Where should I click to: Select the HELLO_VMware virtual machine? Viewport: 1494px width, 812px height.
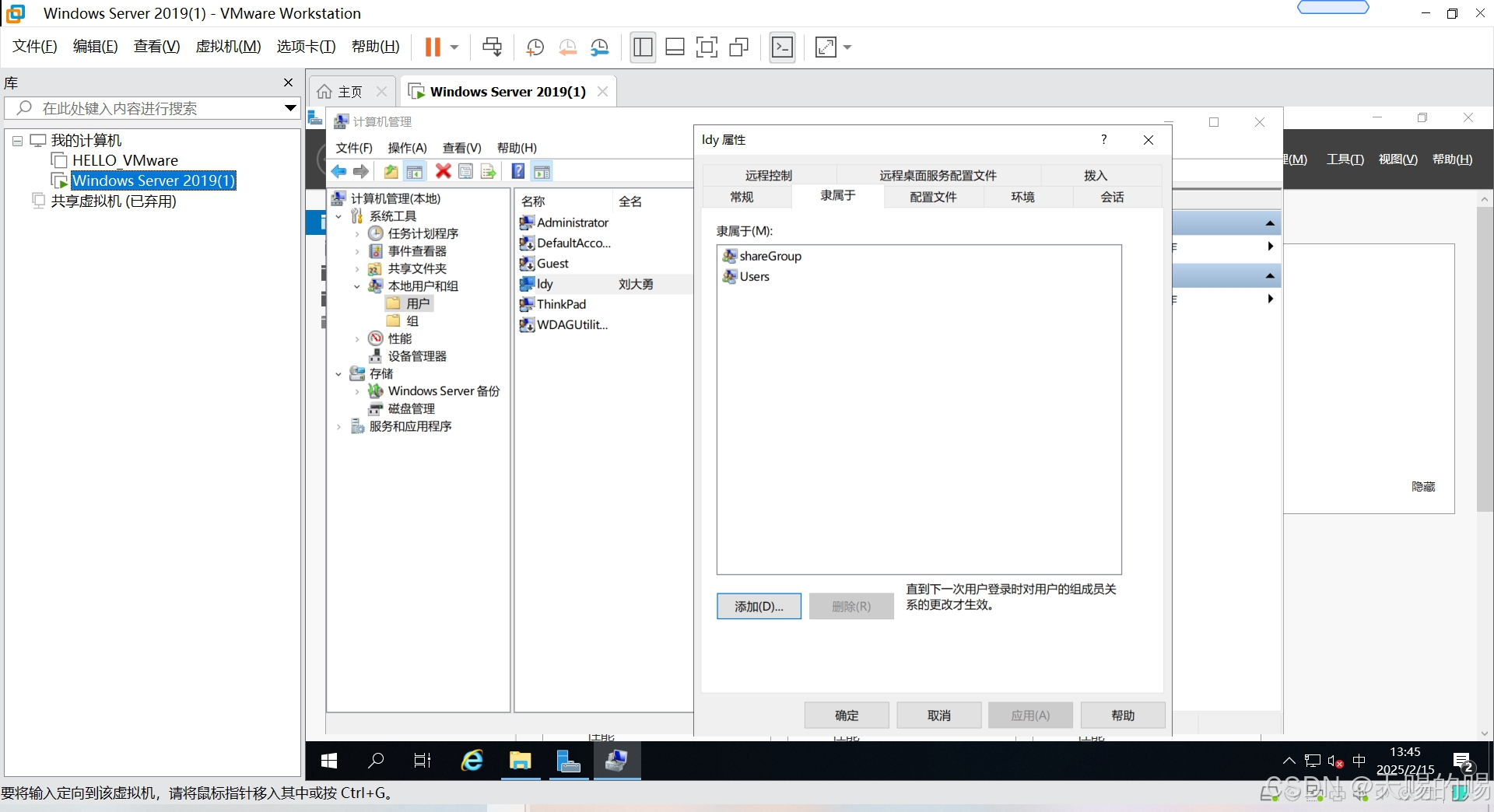tap(124, 160)
